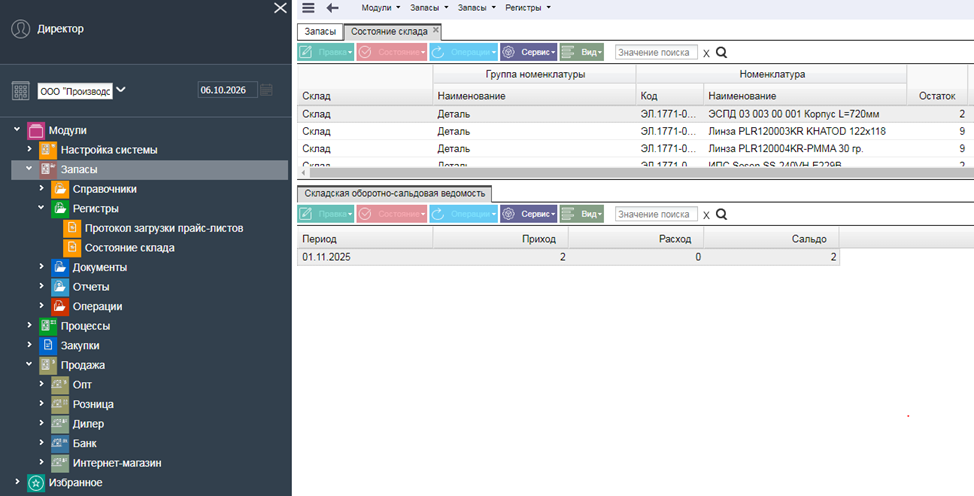Click the Розница module icon
974x496 pixels.
pos(60,405)
